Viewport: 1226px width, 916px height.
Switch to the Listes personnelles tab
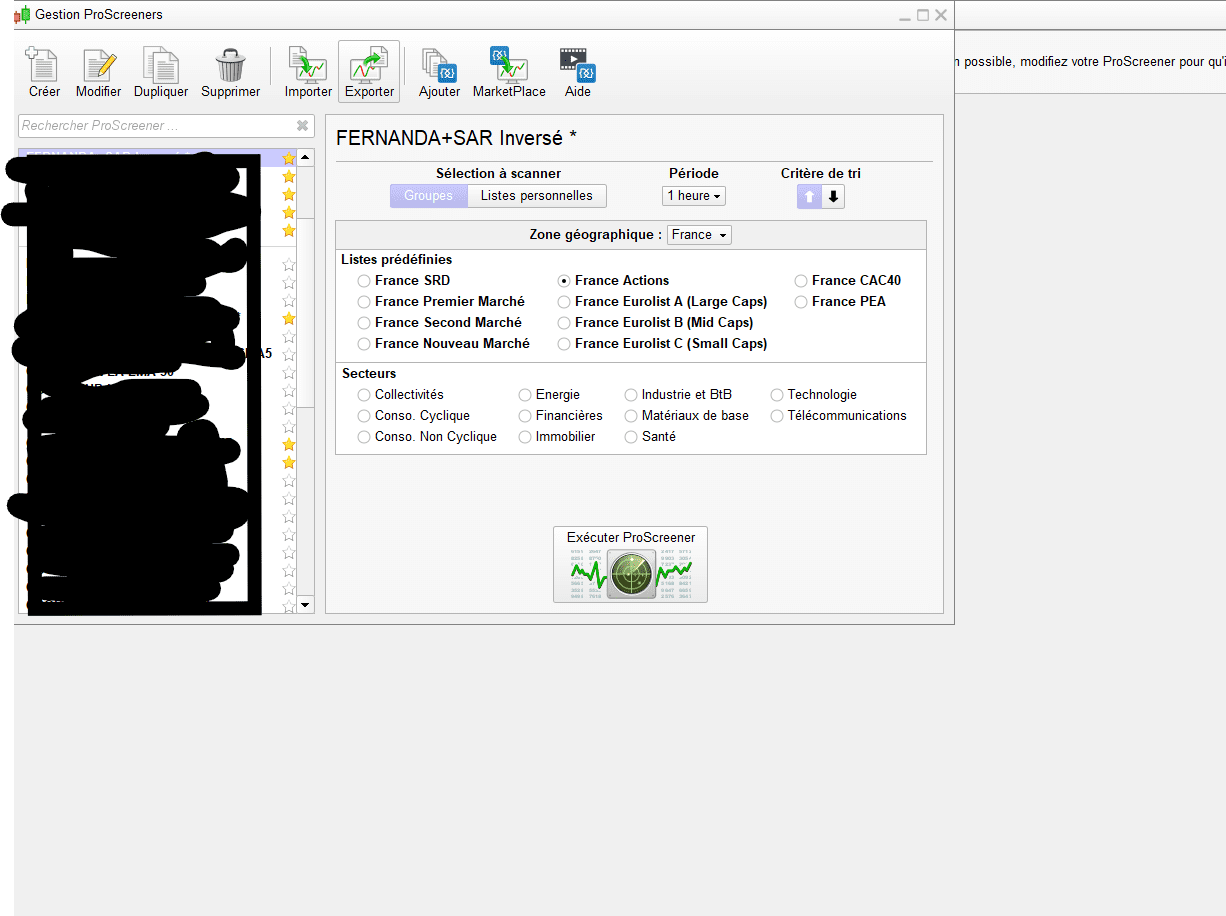[537, 196]
